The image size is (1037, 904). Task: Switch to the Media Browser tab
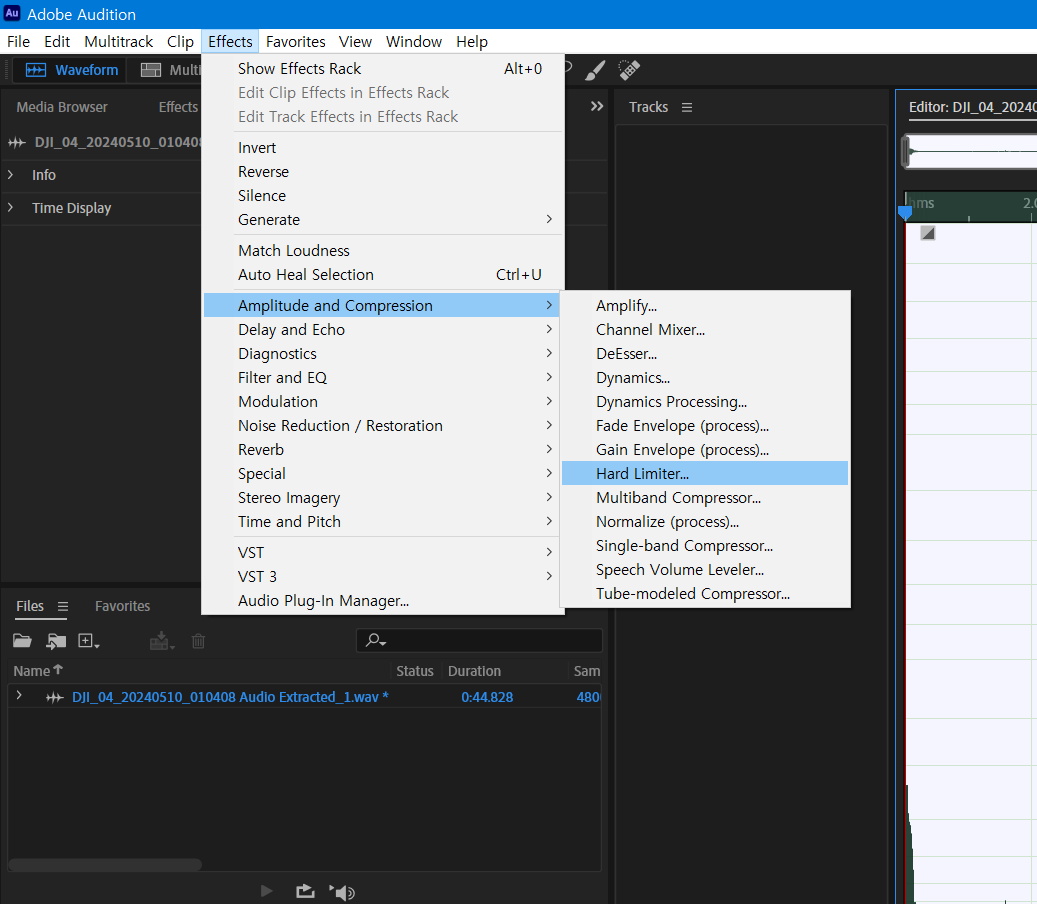click(x=62, y=107)
